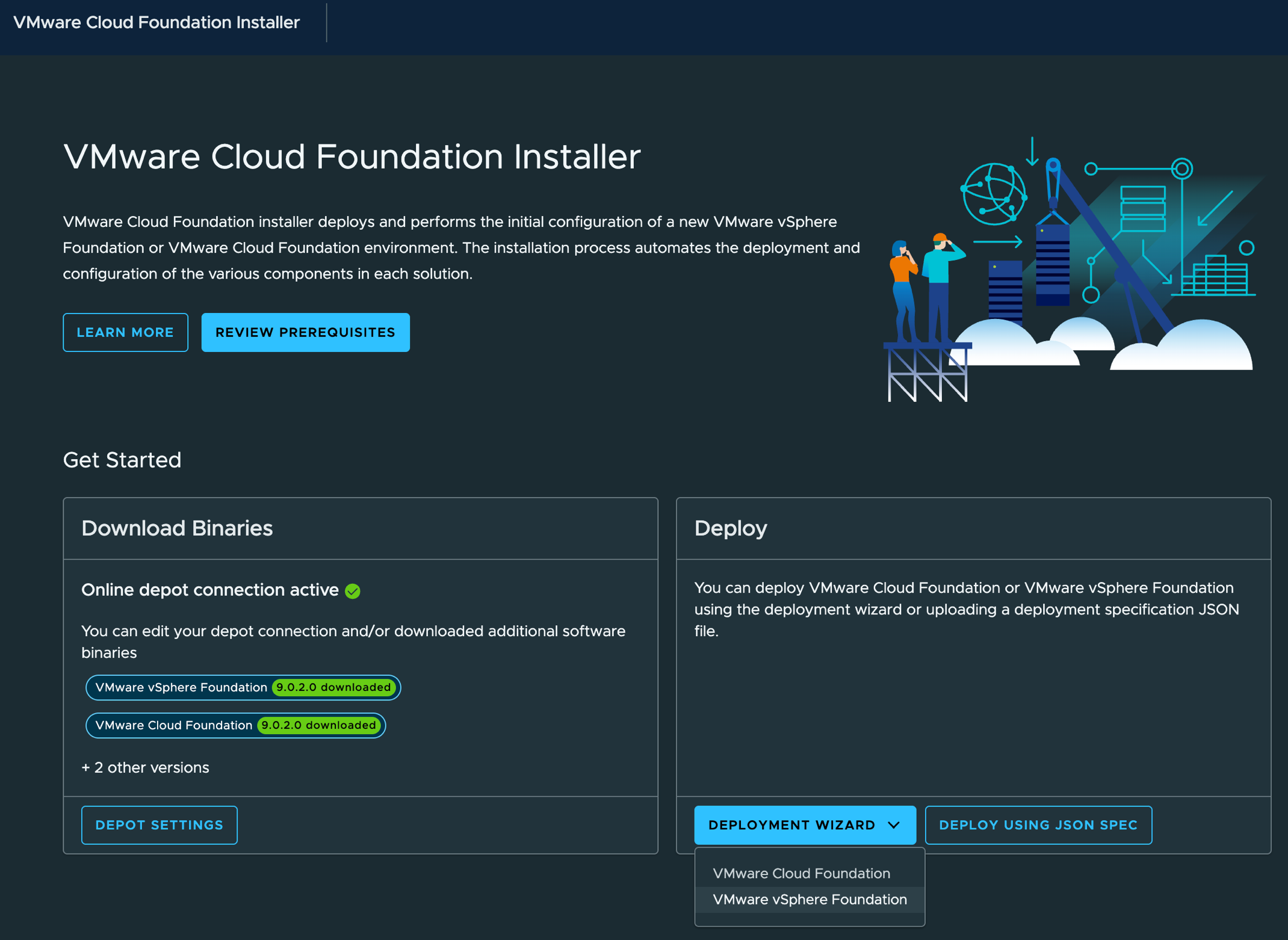Expand the + 2 other versions link
The width and height of the screenshot is (1288, 940).
(x=145, y=768)
